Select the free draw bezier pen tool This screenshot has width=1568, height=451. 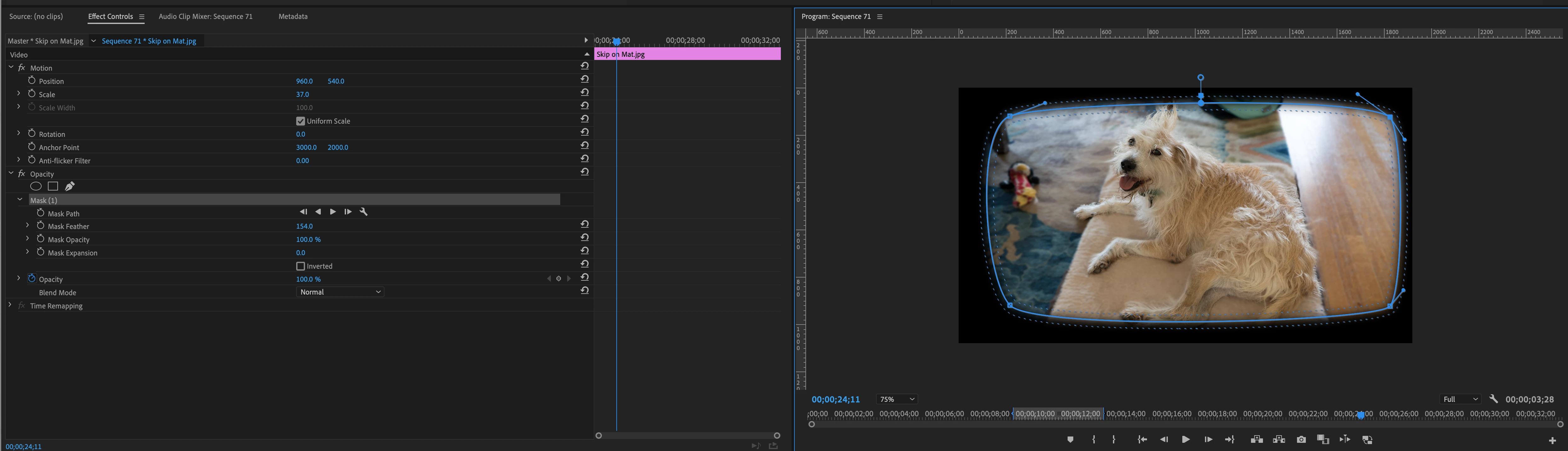pos(70,186)
